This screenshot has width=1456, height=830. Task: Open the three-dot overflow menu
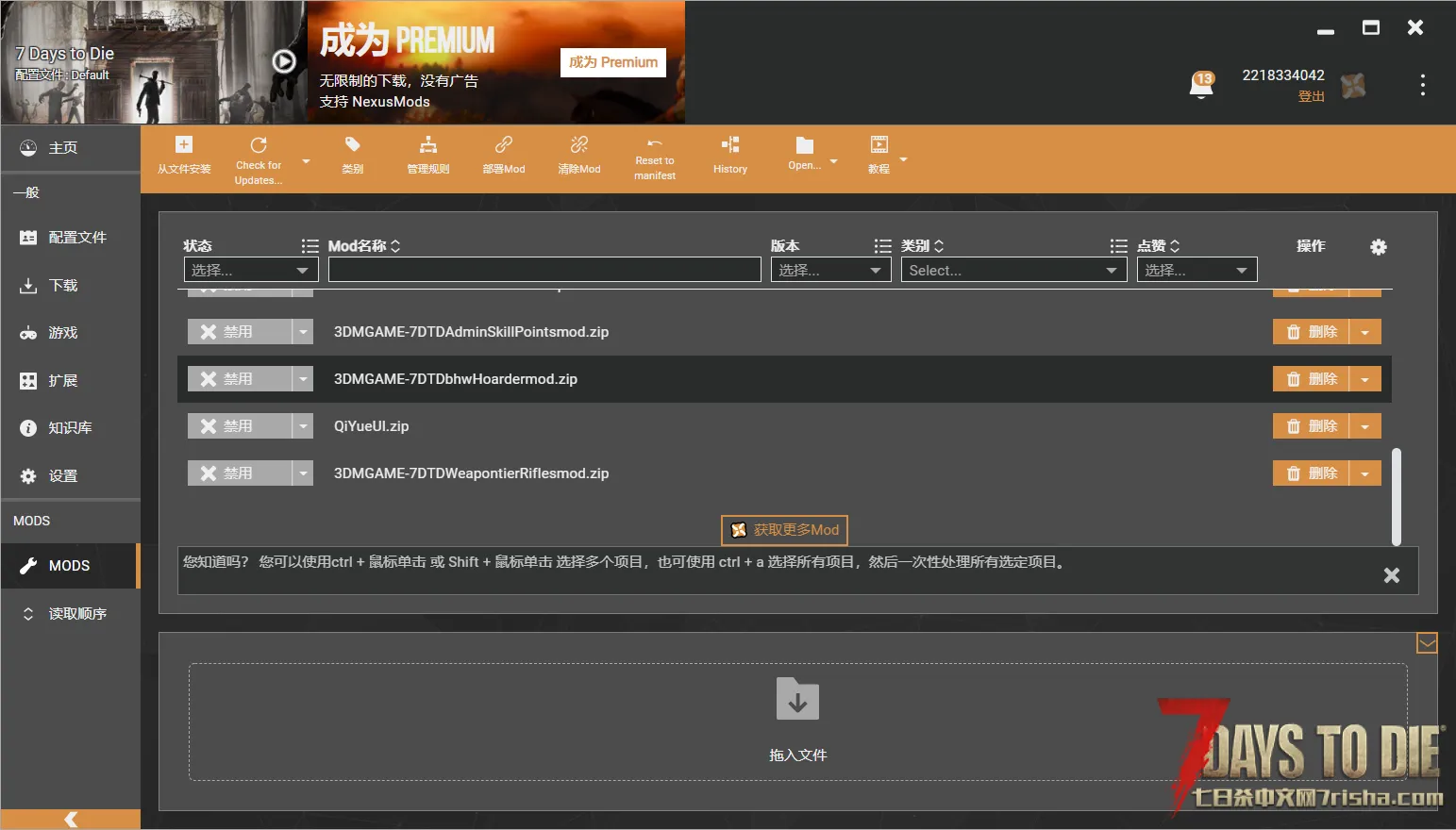click(x=1423, y=85)
